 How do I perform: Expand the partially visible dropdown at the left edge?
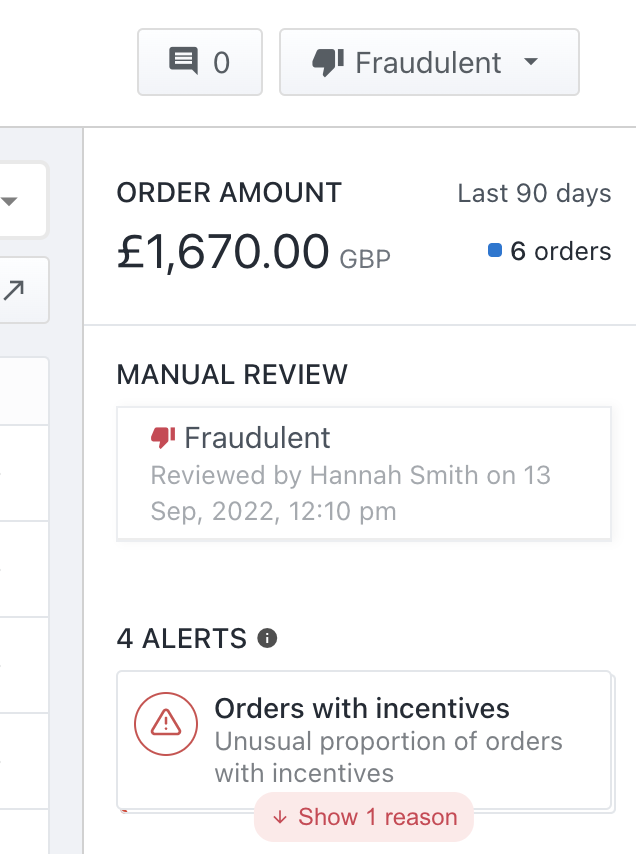tap(10, 201)
